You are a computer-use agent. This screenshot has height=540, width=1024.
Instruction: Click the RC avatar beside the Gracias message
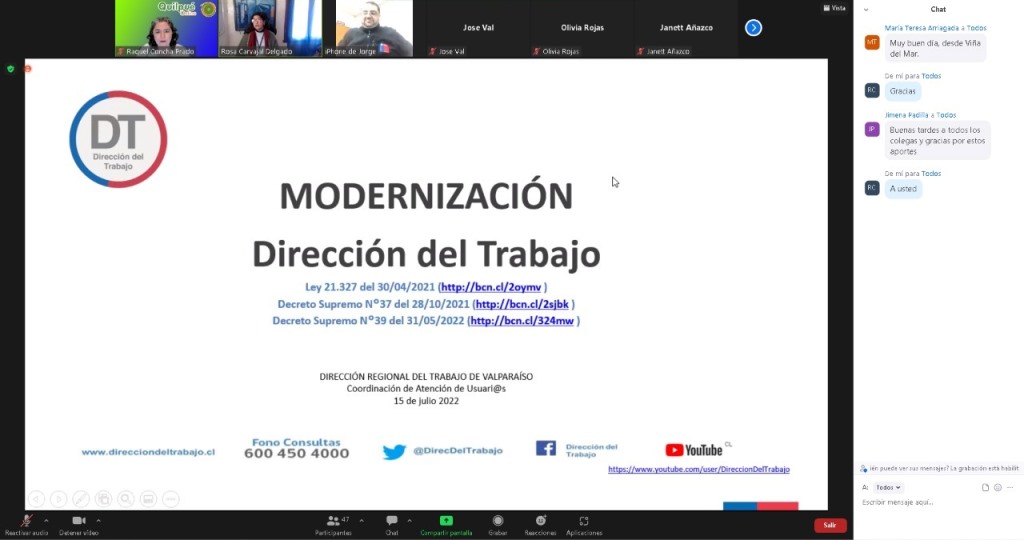pos(872,90)
